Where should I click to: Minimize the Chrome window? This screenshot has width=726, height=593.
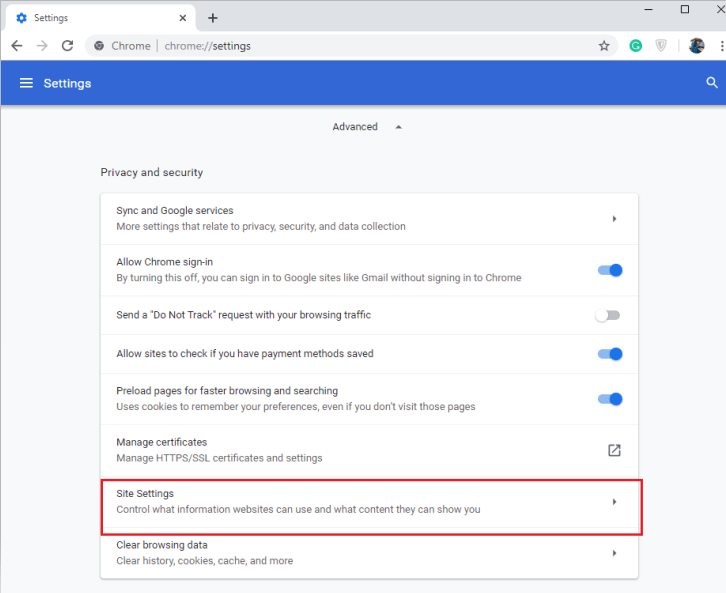(649, 9)
